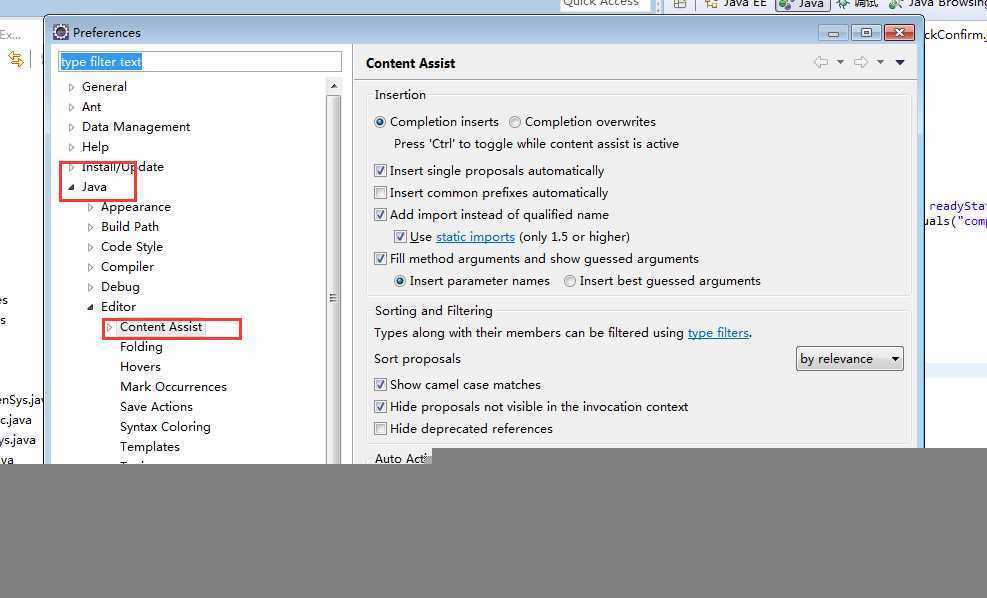Maximize the Preferences dialog
The height and width of the screenshot is (598, 987).
click(x=866, y=33)
